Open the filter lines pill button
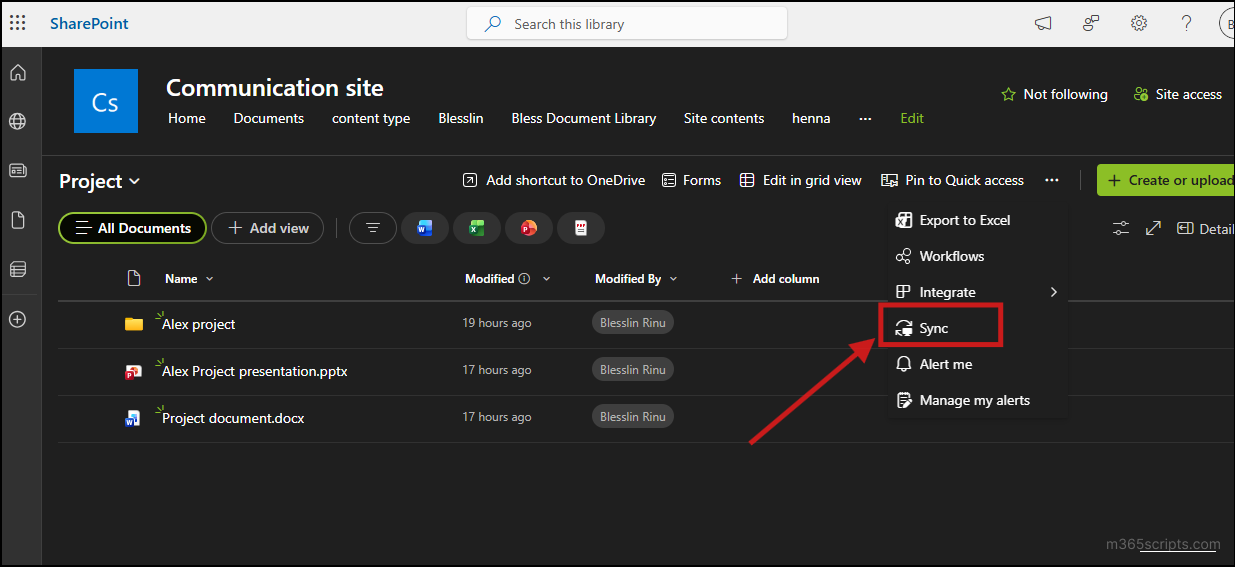The image size is (1235, 567). [373, 228]
